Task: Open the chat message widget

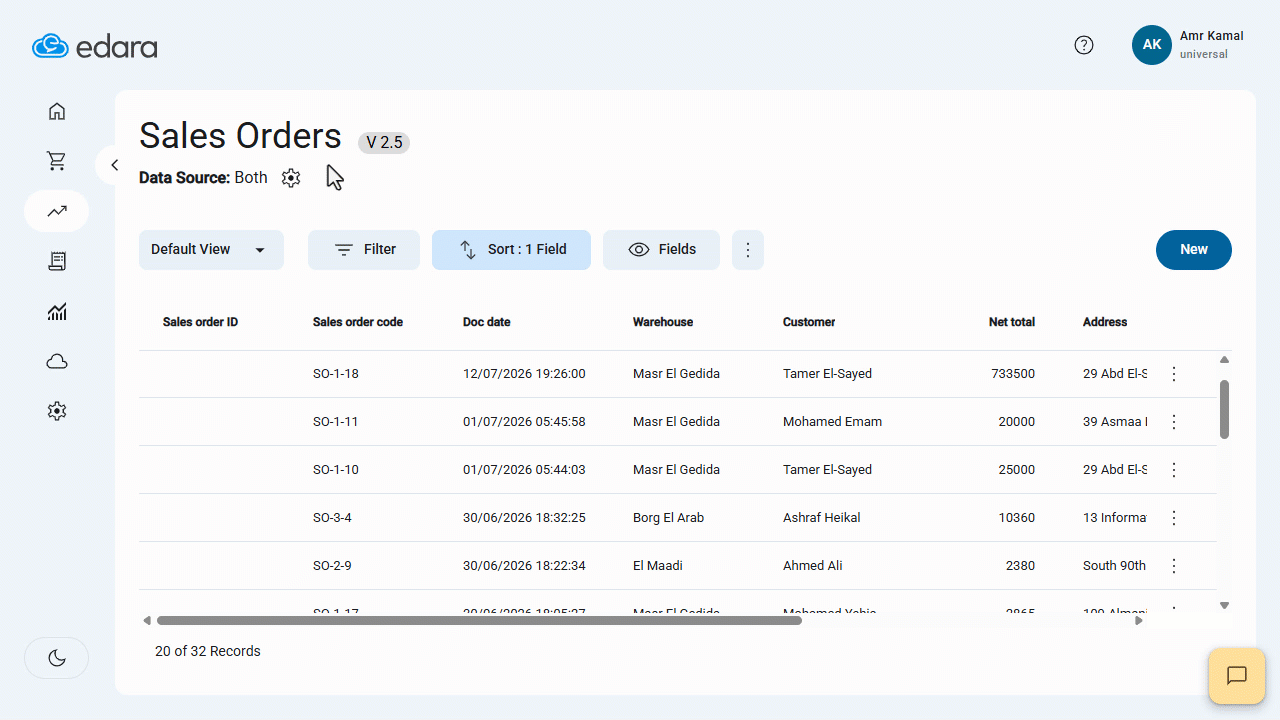Action: tap(1237, 676)
